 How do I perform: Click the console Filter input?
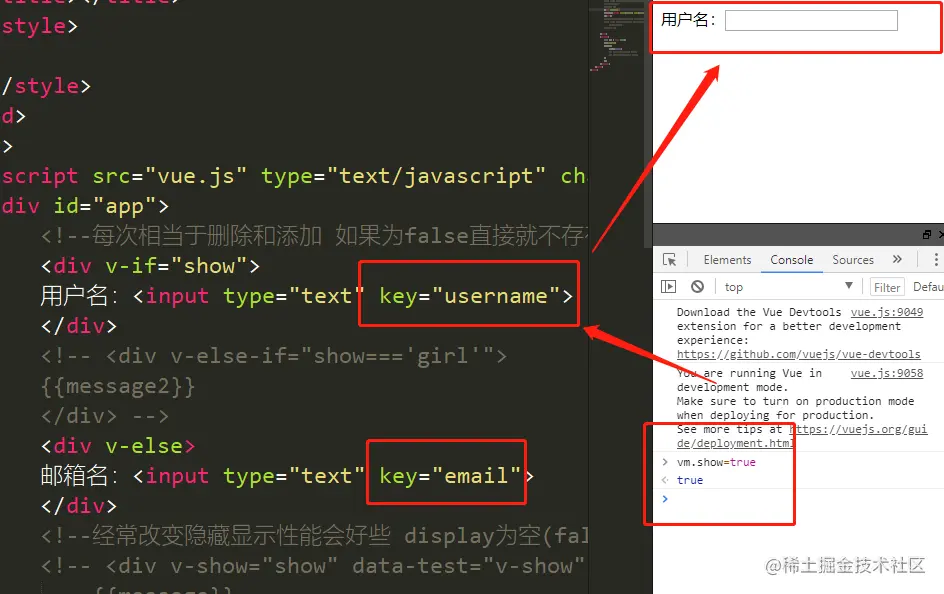pos(887,287)
